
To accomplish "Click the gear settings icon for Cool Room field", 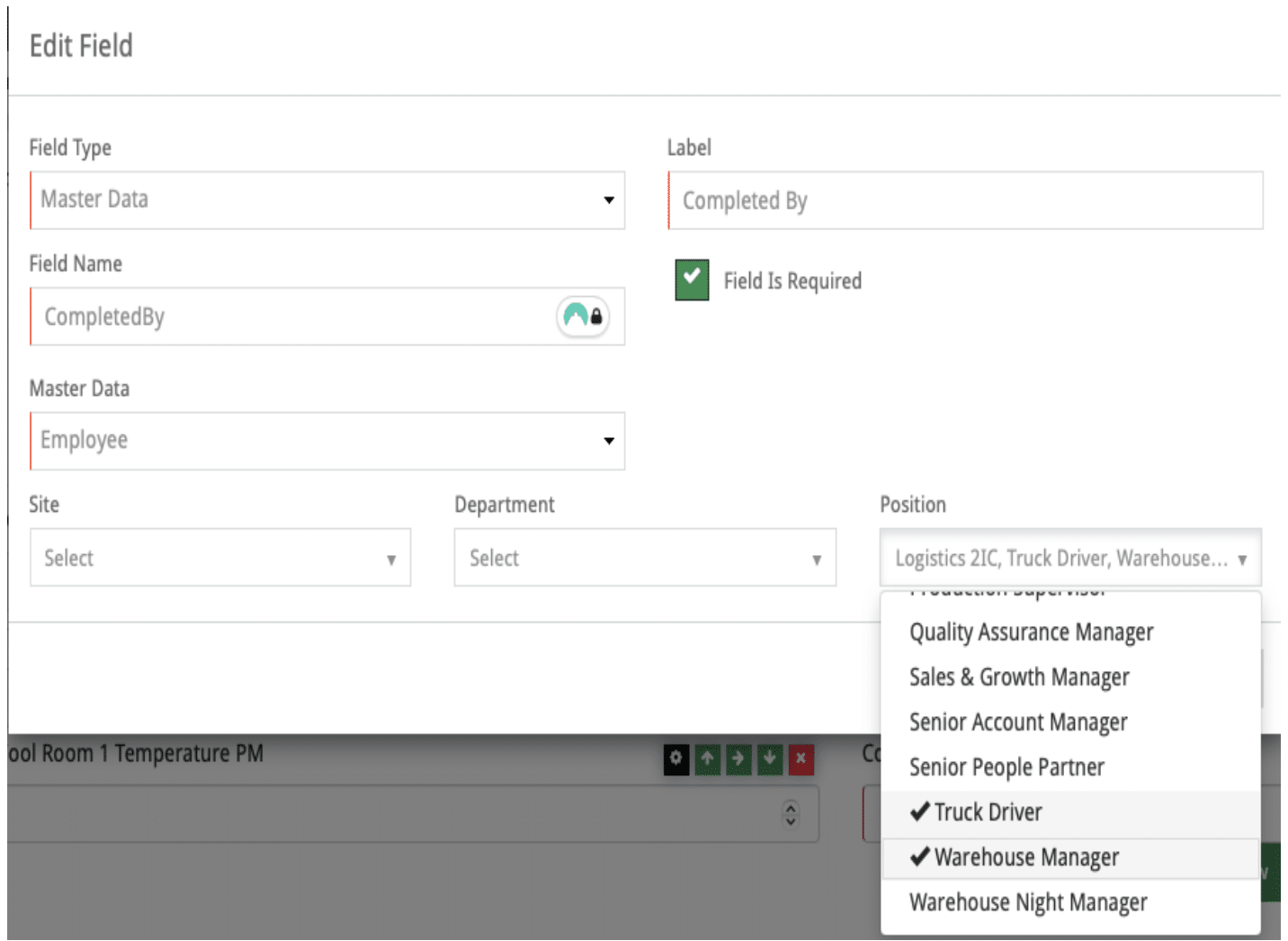I will [x=675, y=759].
